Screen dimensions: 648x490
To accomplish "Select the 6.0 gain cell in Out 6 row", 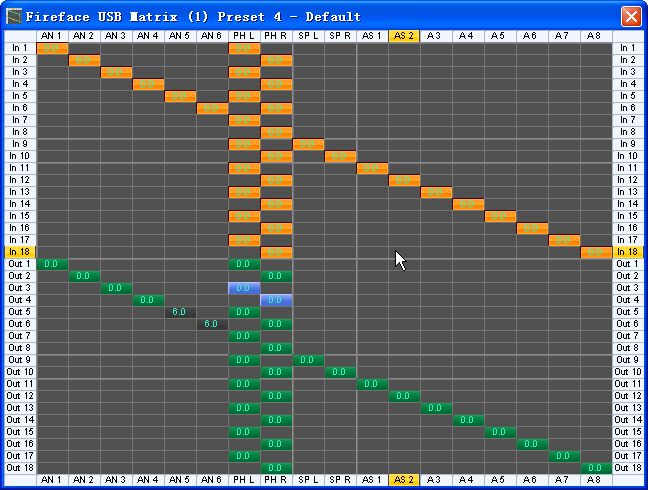I will 212,324.
